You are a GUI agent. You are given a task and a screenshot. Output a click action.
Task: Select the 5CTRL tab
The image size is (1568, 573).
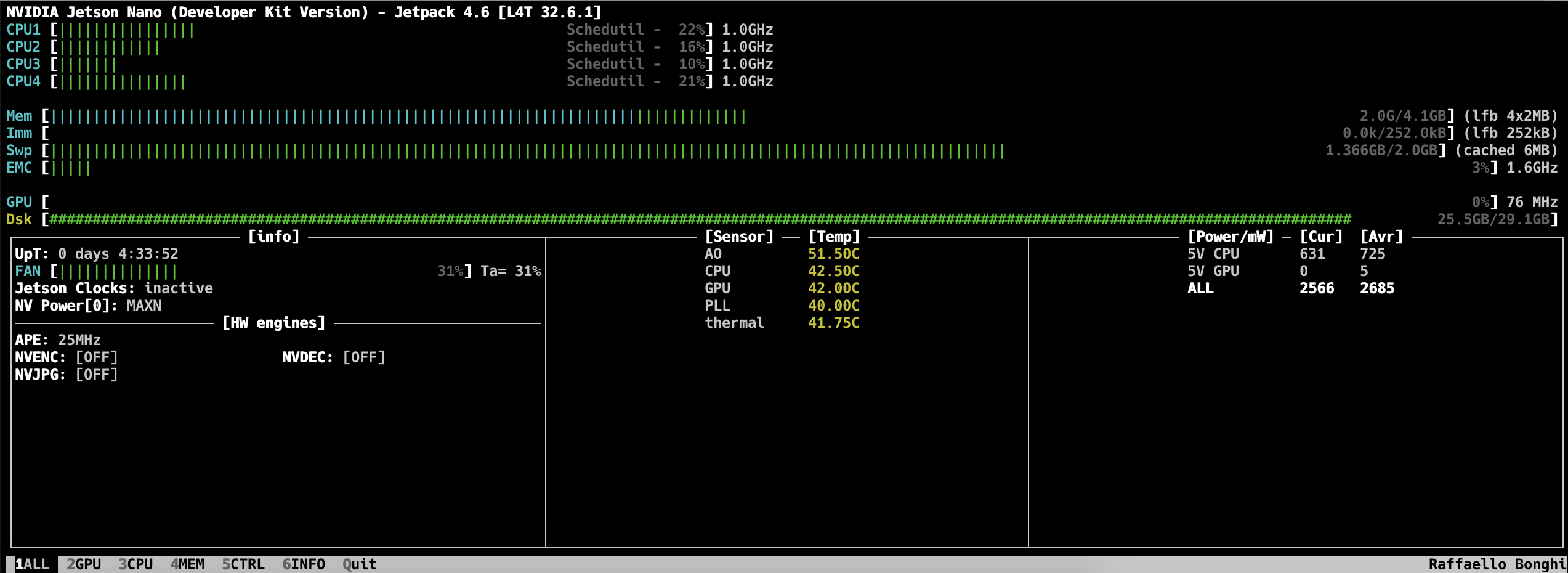point(243,564)
